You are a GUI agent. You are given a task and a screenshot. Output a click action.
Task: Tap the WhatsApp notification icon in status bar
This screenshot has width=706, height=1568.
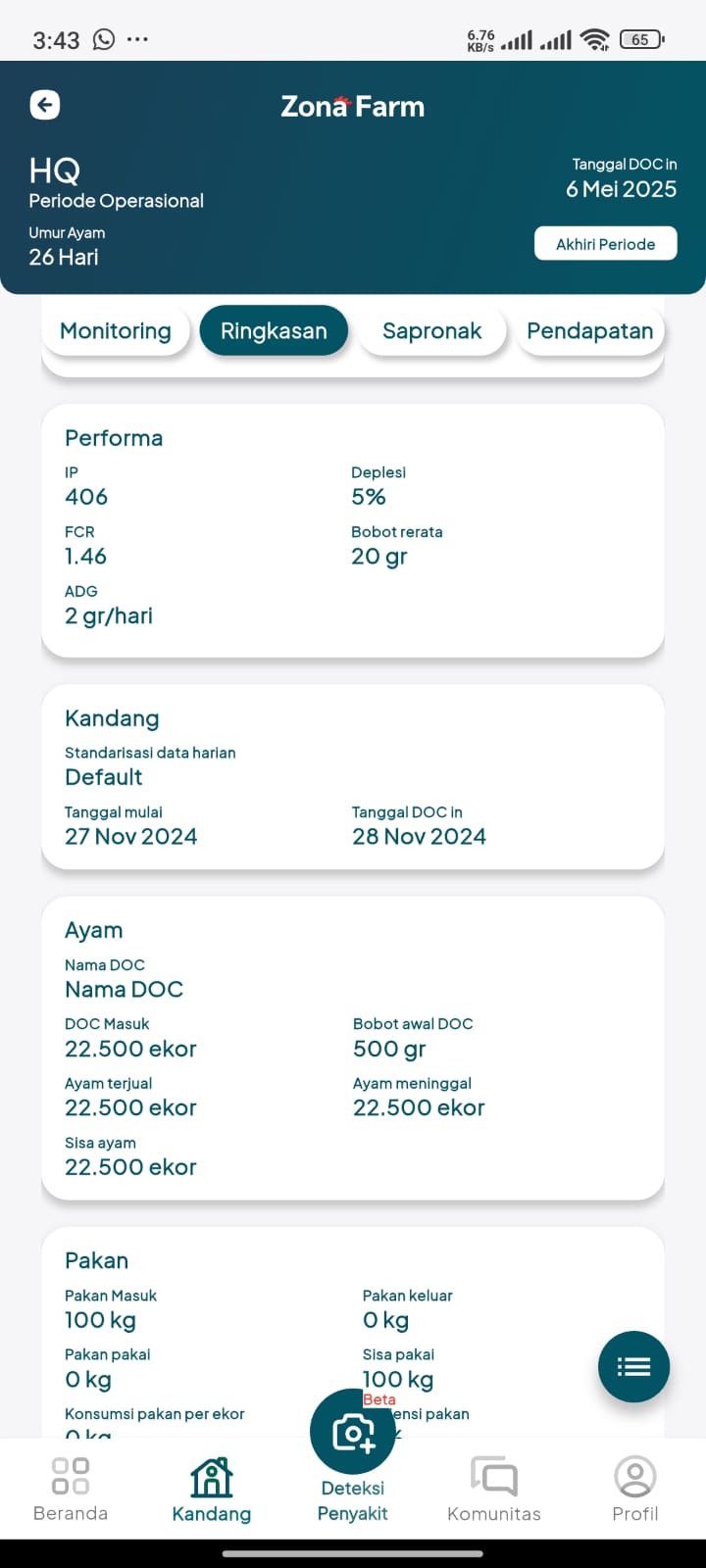coord(104,39)
